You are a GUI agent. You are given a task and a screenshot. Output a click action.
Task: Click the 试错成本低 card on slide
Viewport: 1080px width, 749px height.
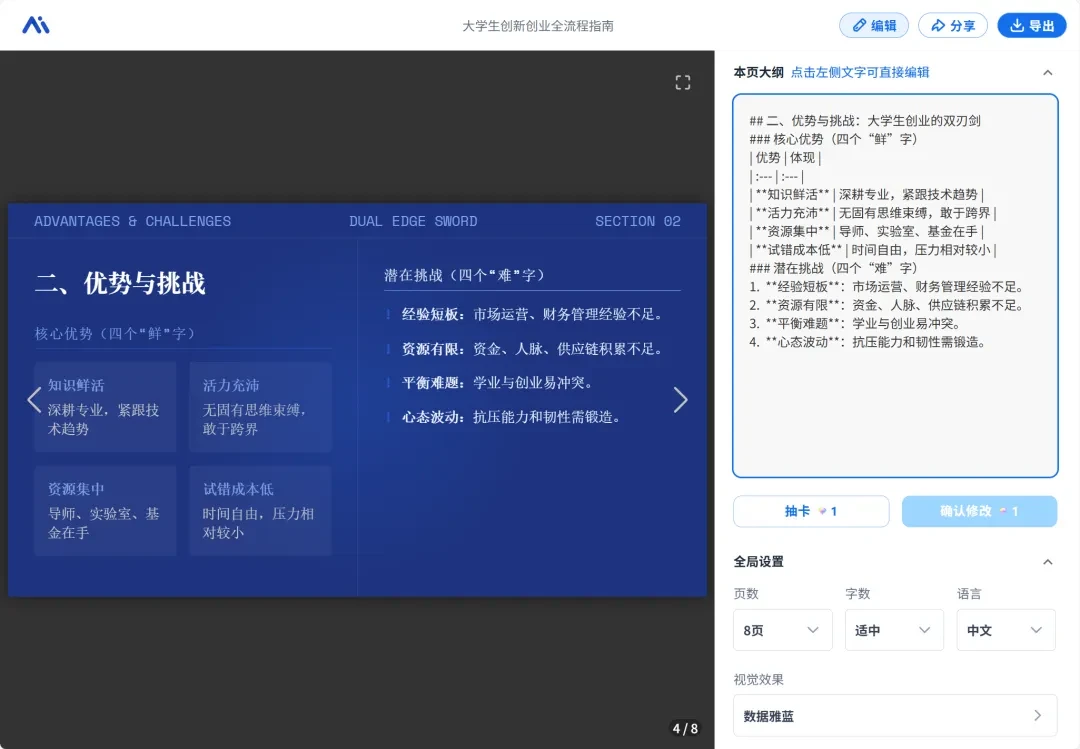click(x=260, y=511)
